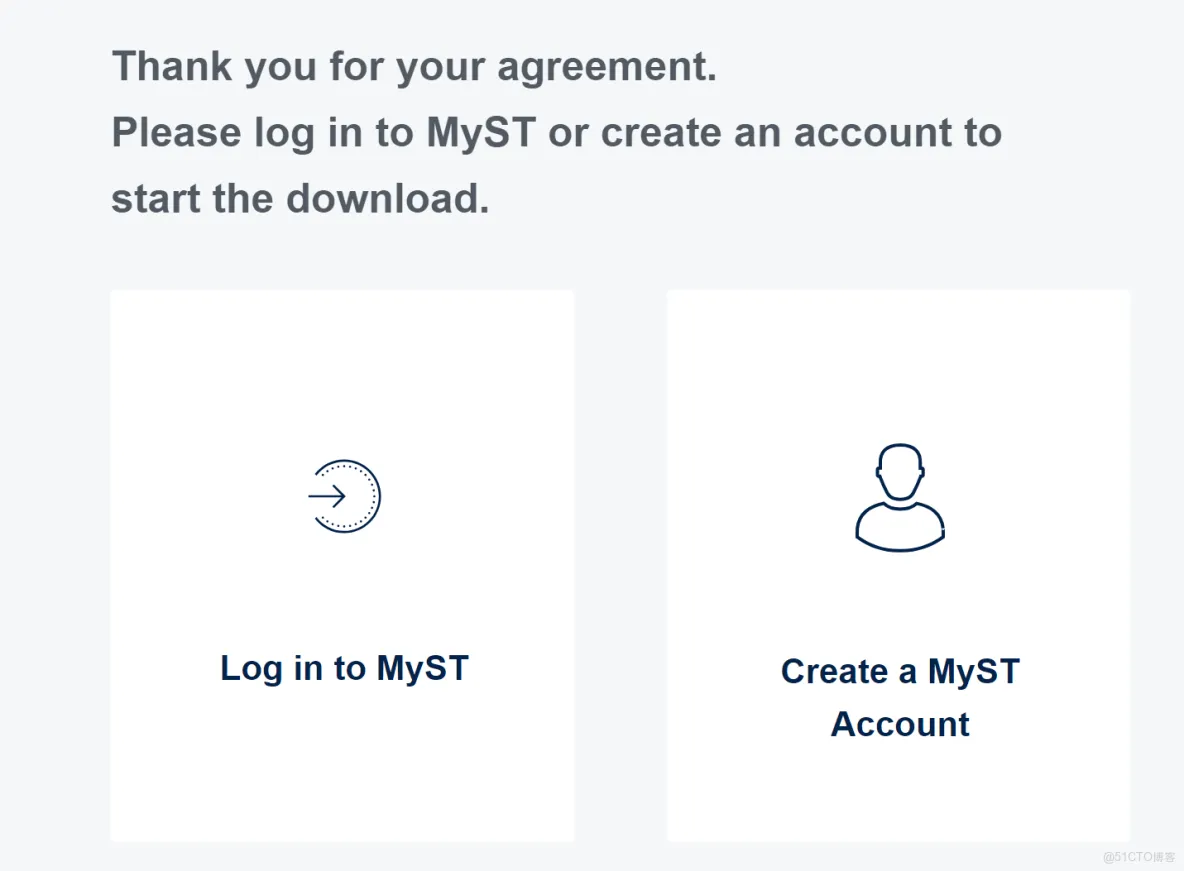
Task: Click the dotted circle of the login icon
Action: coord(349,496)
